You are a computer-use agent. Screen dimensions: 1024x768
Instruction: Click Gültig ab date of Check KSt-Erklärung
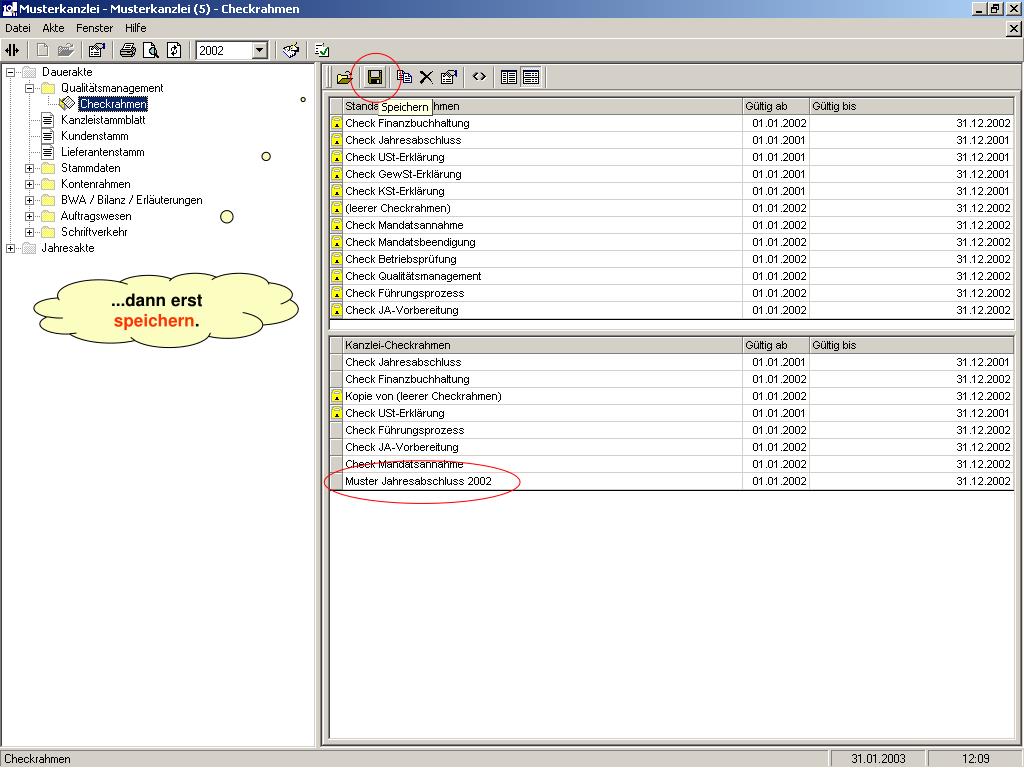click(779, 191)
